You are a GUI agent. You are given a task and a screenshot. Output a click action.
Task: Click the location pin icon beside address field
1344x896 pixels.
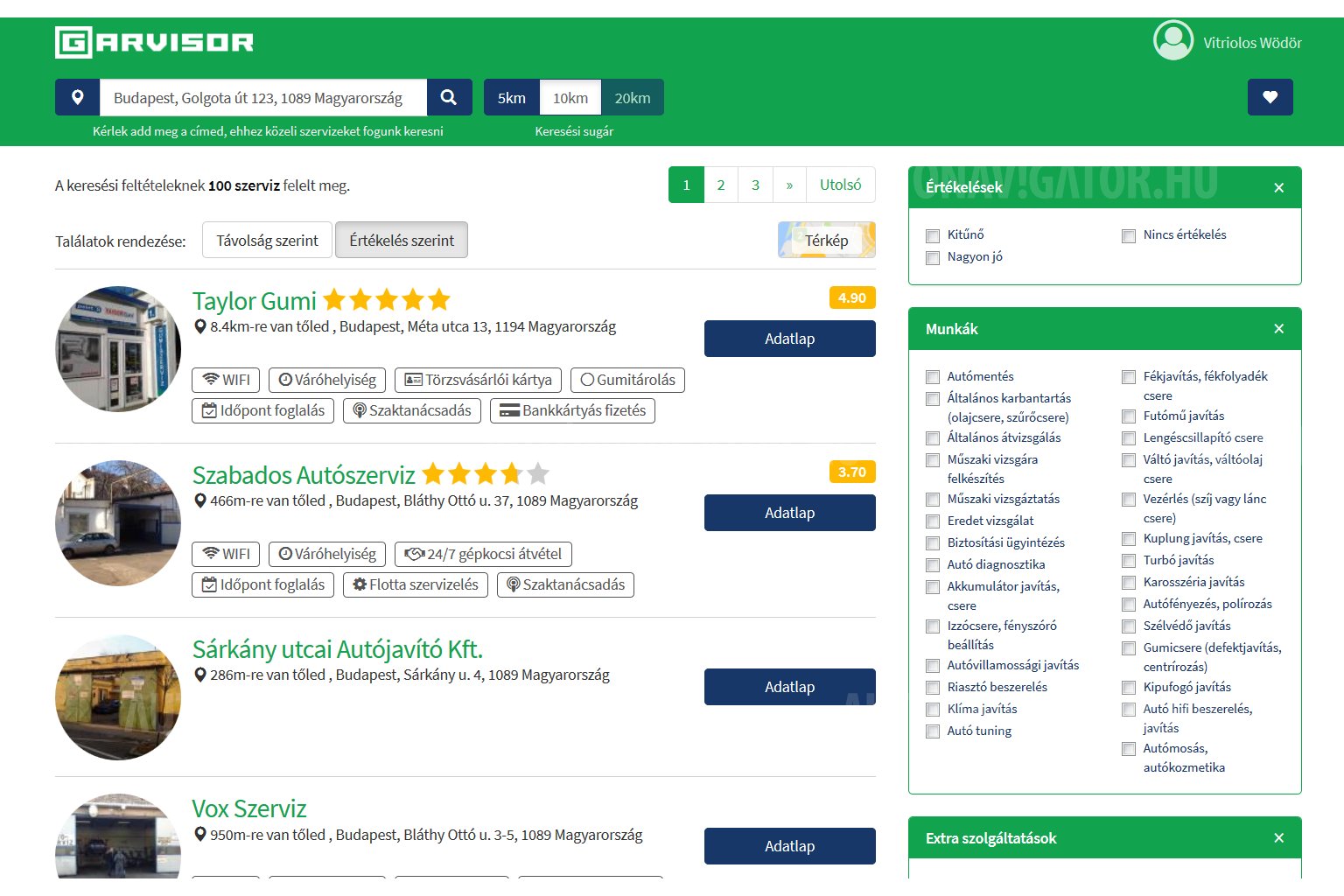[x=78, y=97]
